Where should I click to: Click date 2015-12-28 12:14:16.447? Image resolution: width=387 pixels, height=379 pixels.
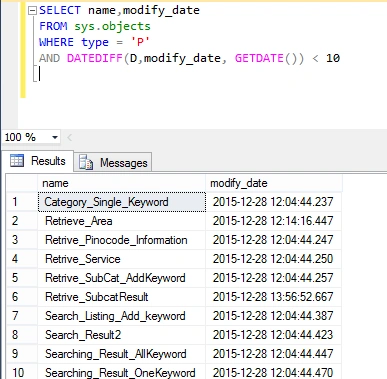click(274, 221)
